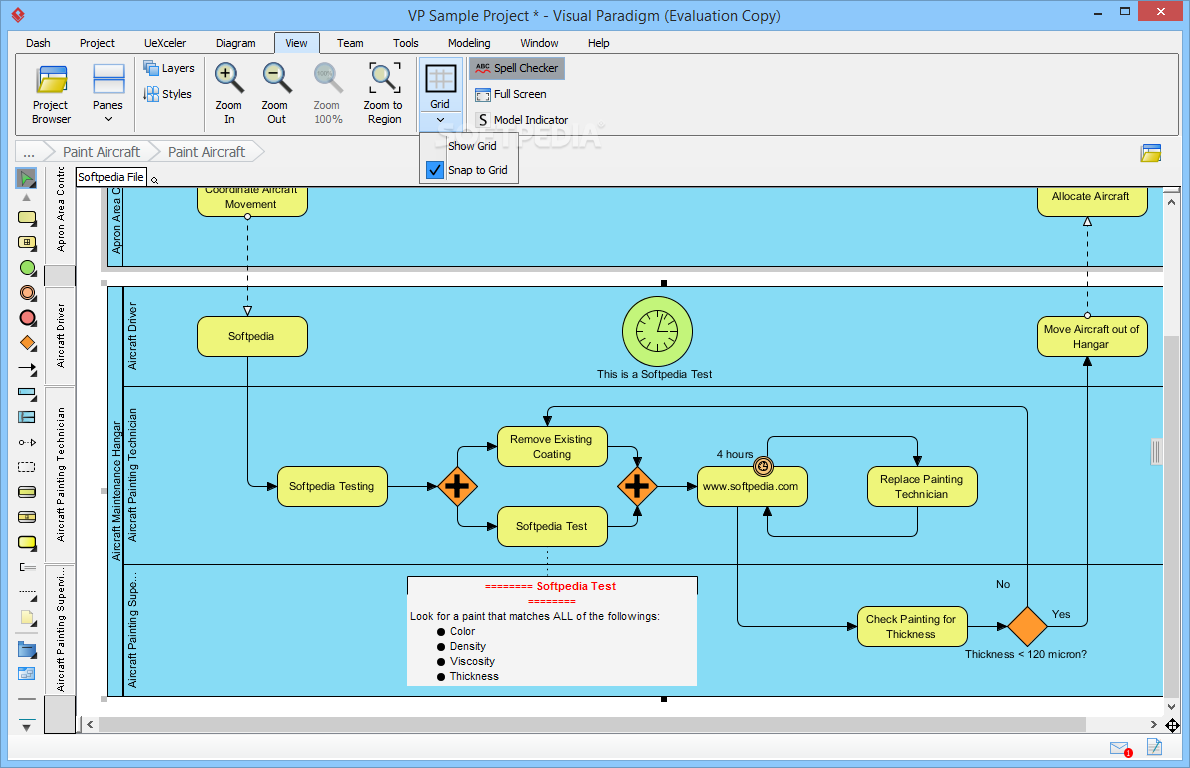This screenshot has width=1190, height=768.
Task: Toggle the Model Indicator
Action: point(521,120)
